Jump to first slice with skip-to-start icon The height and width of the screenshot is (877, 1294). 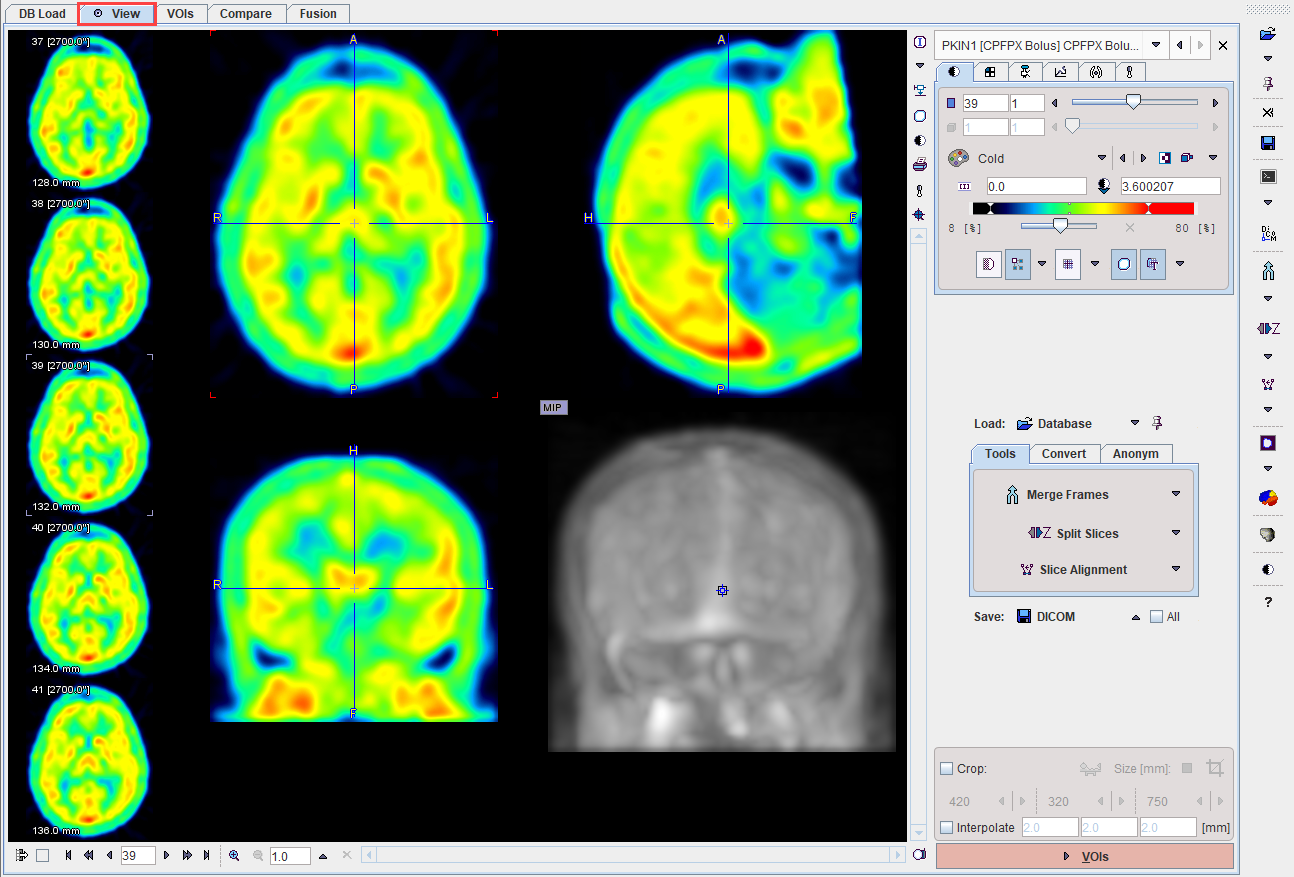(x=69, y=856)
